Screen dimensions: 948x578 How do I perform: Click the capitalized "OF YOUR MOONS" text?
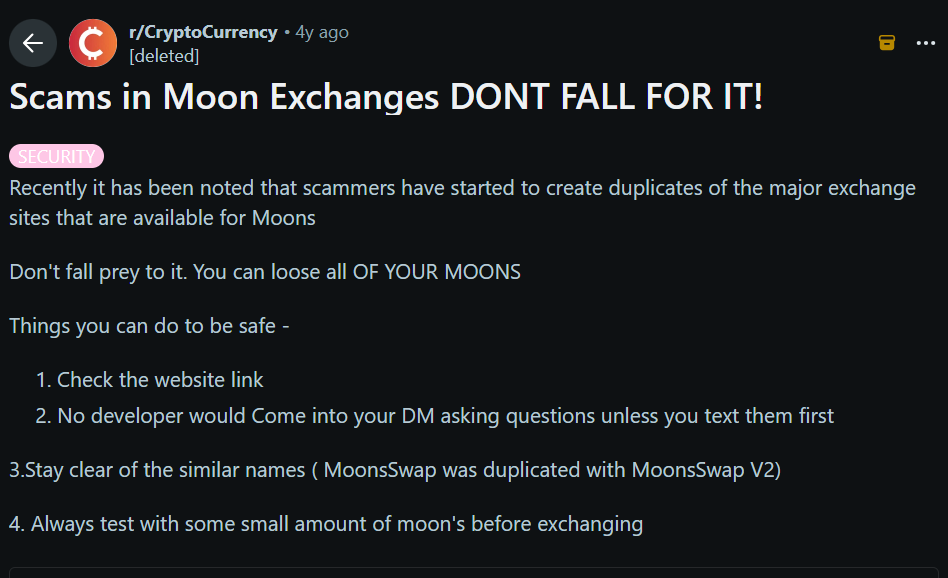click(436, 272)
